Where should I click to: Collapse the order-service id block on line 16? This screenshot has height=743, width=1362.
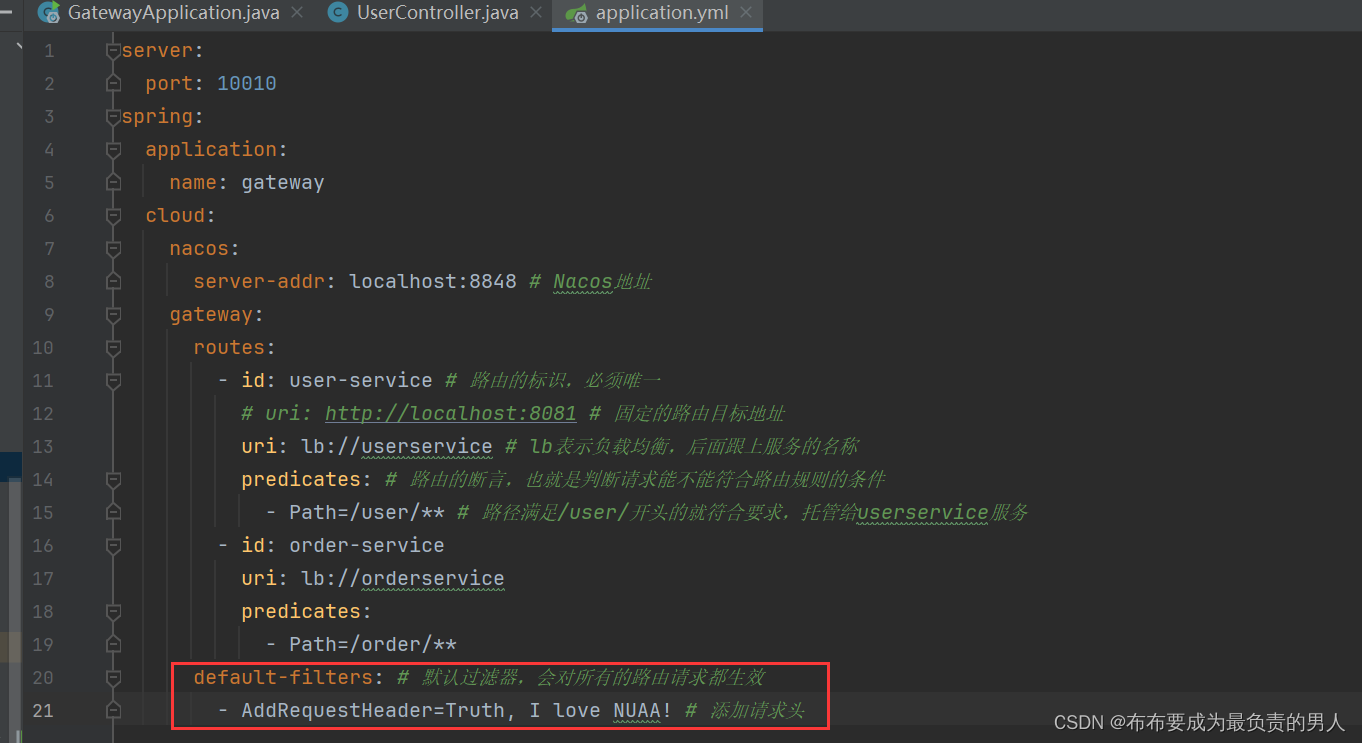pos(113,545)
